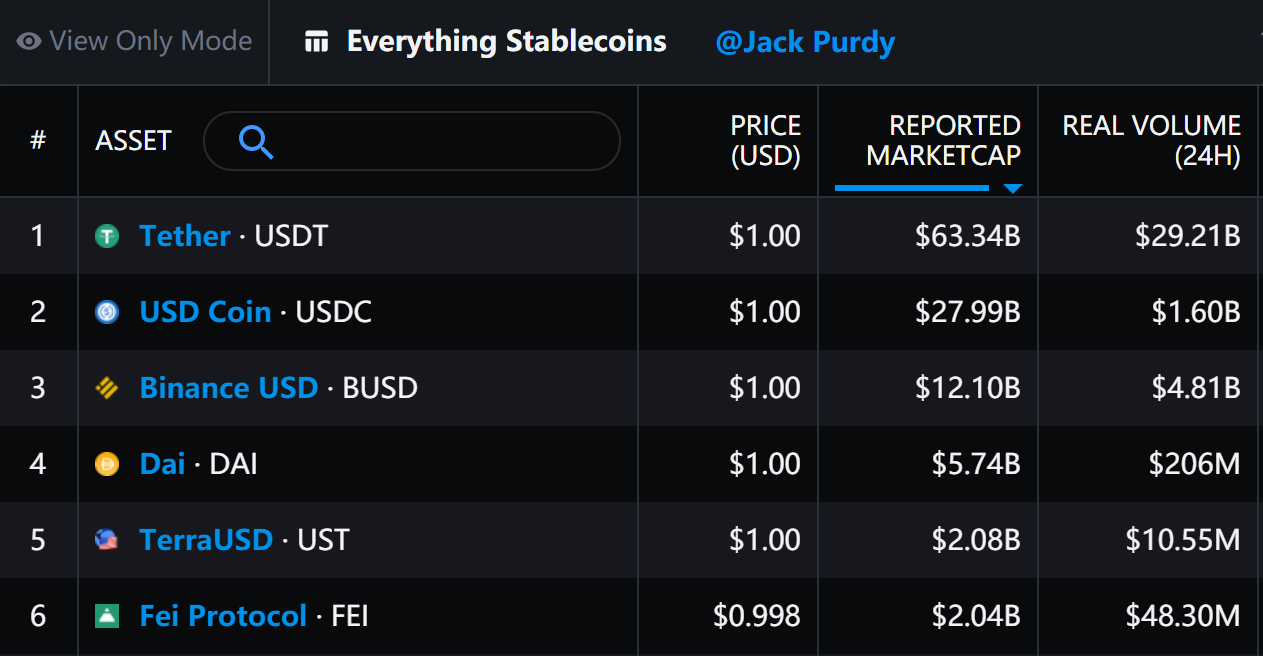This screenshot has width=1263, height=656.
Task: Click the Reported Marketcap sort arrow
Action: (x=1013, y=188)
